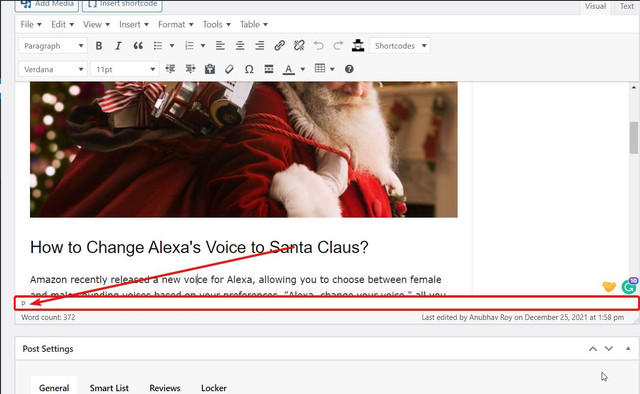Apply italic formatting to the text
Image resolution: width=640 pixels, height=394 pixels.
click(x=118, y=46)
